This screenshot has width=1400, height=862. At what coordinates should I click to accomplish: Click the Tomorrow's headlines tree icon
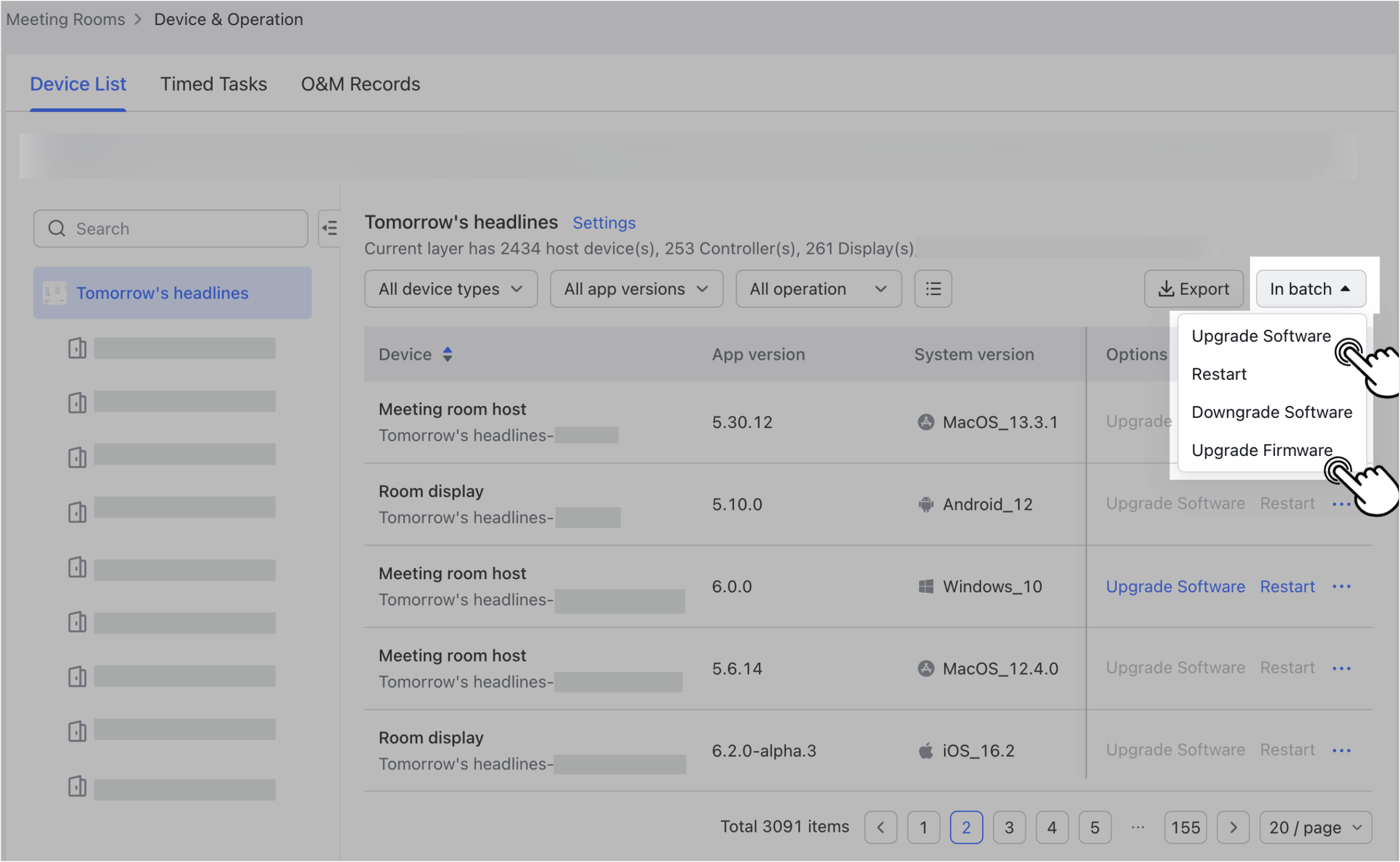click(x=55, y=292)
